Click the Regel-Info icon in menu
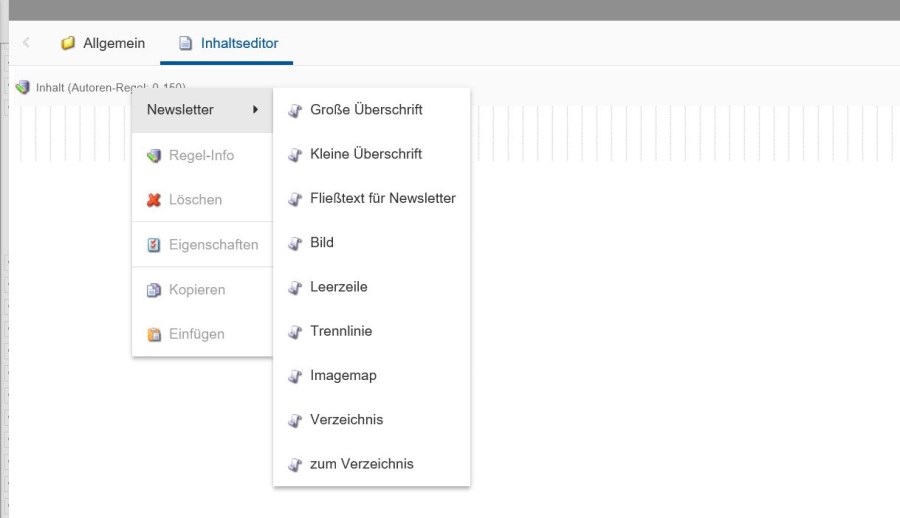Viewport: 900px width, 518px height. pos(154,156)
